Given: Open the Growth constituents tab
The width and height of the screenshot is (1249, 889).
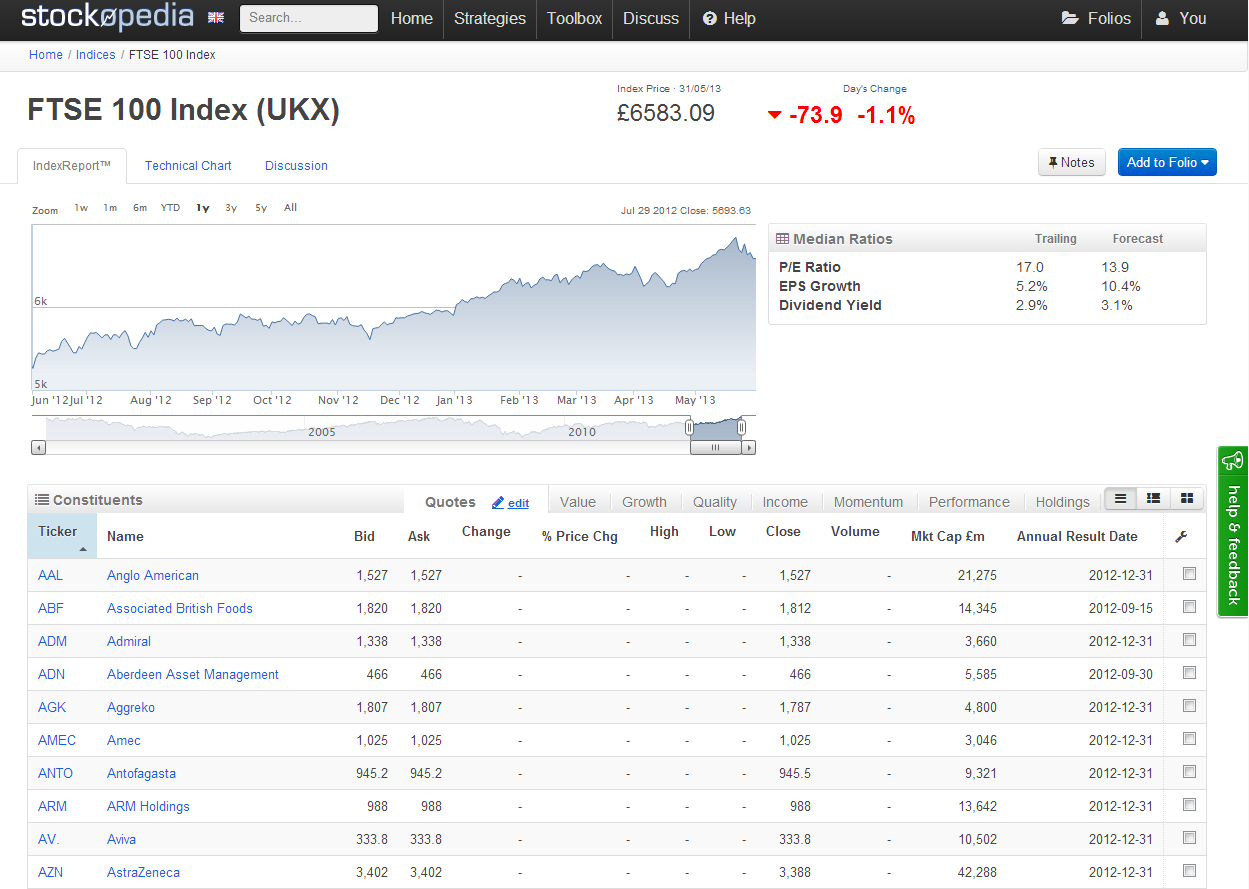Looking at the screenshot, I should pos(644,502).
